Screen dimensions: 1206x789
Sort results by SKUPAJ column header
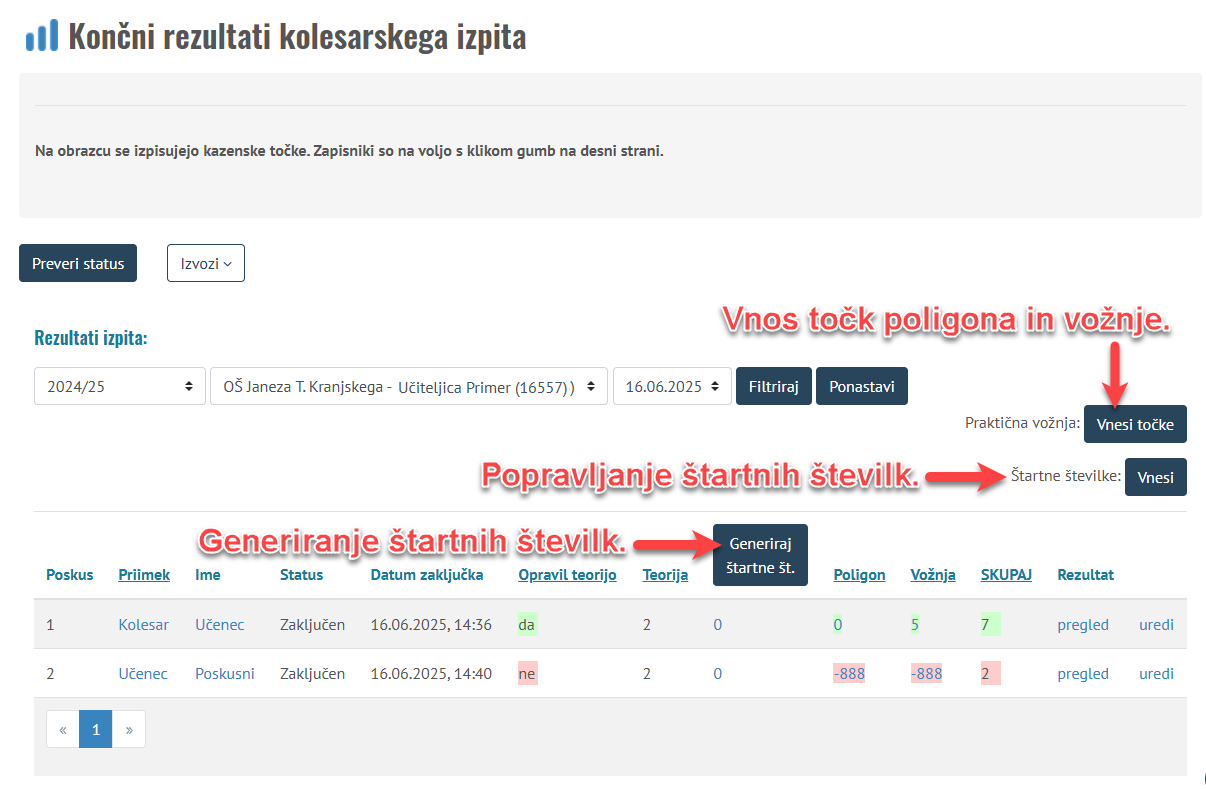pos(1006,575)
